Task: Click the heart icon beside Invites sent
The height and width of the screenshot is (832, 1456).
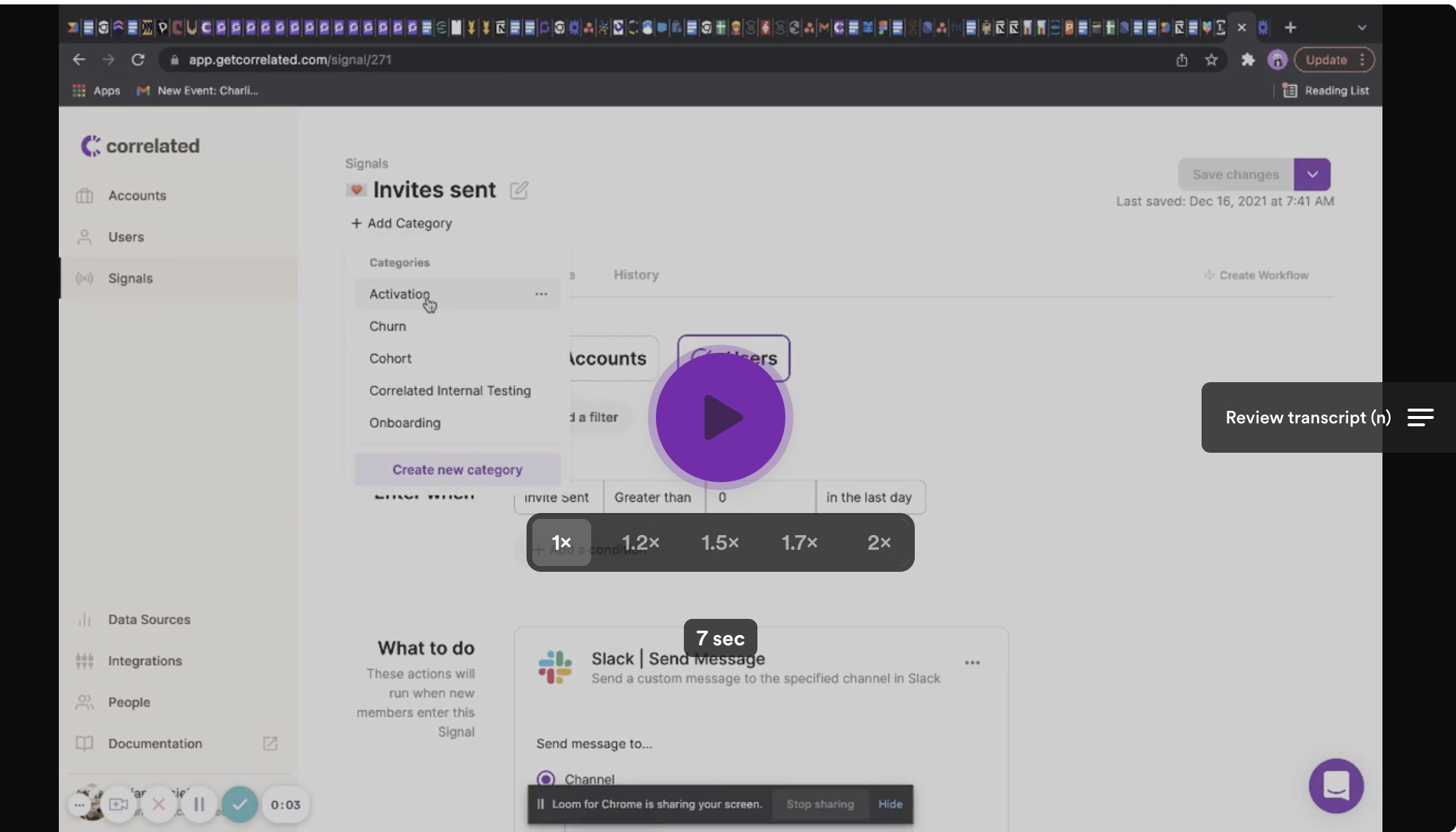Action: pyautogui.click(x=356, y=190)
